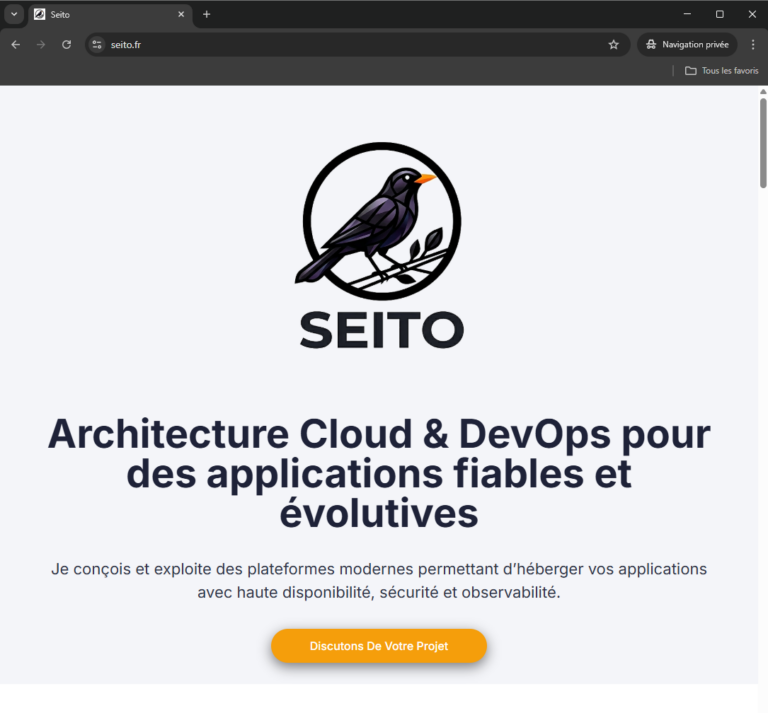Click the forward navigation arrow

[x=41, y=45]
